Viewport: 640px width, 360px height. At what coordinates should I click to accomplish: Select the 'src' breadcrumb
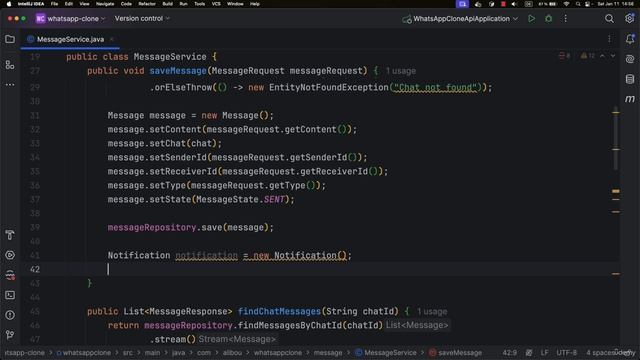[x=128, y=353]
